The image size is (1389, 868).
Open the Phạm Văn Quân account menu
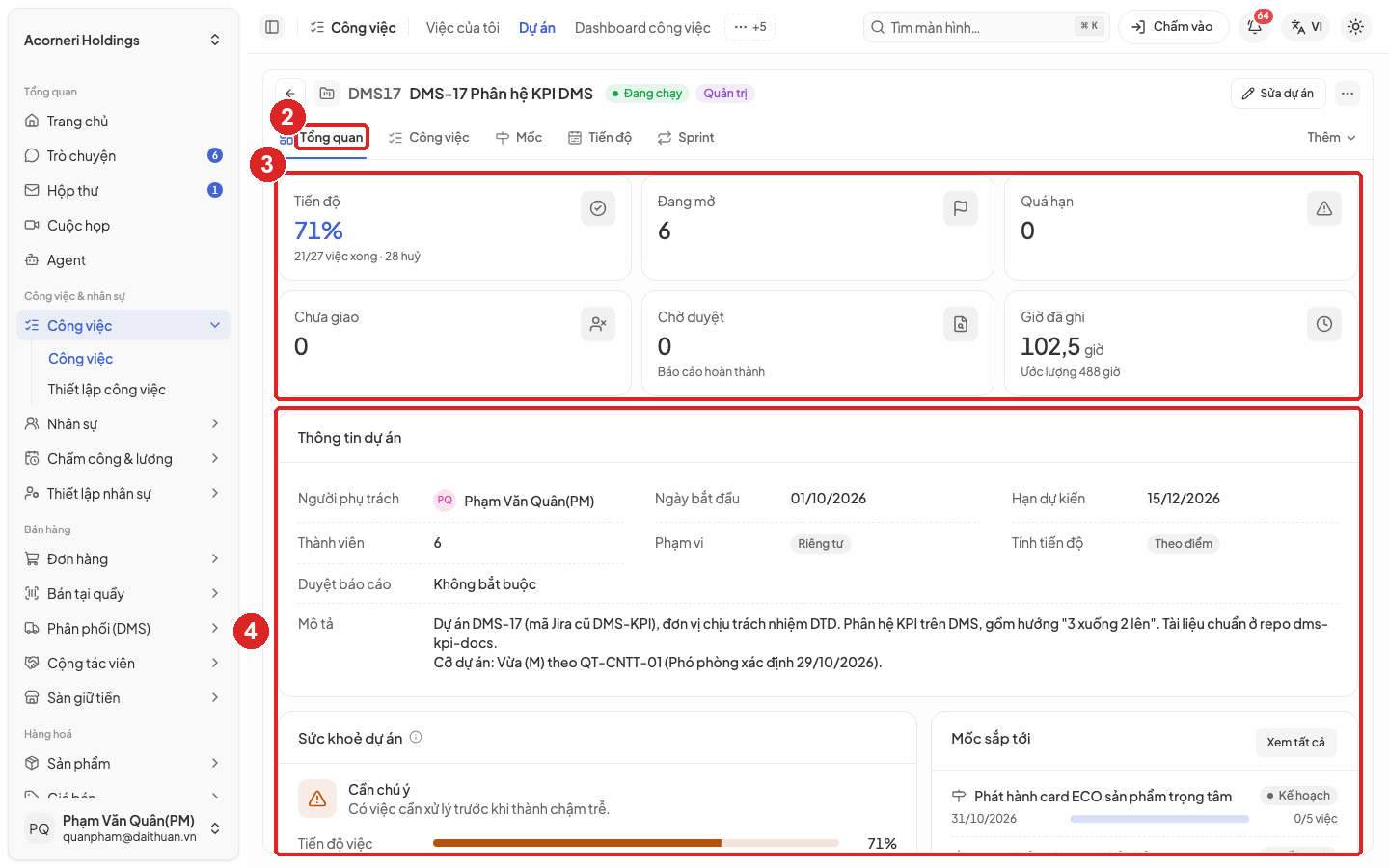click(x=123, y=828)
